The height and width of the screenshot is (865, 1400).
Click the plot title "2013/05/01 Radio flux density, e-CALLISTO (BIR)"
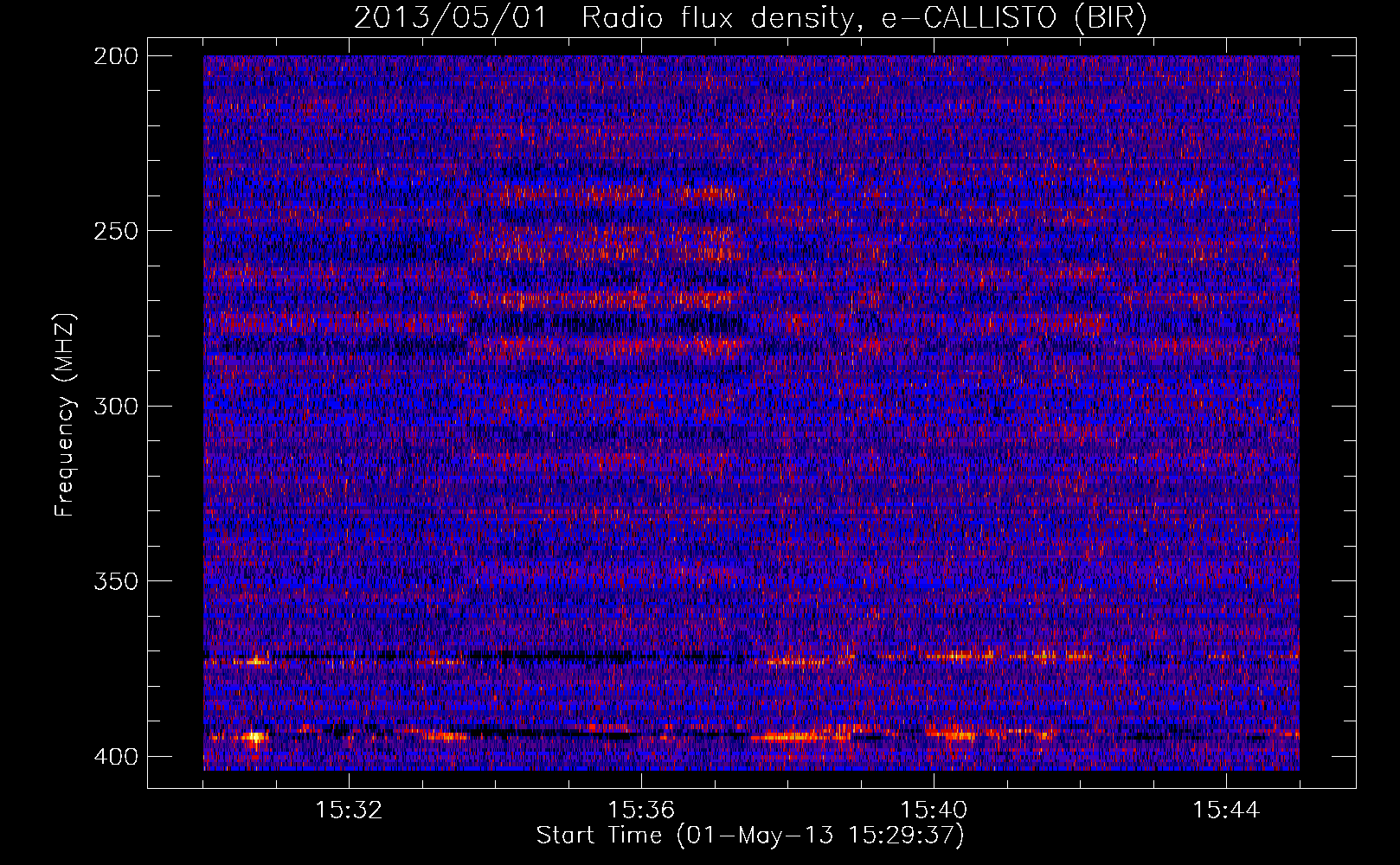(750, 17)
